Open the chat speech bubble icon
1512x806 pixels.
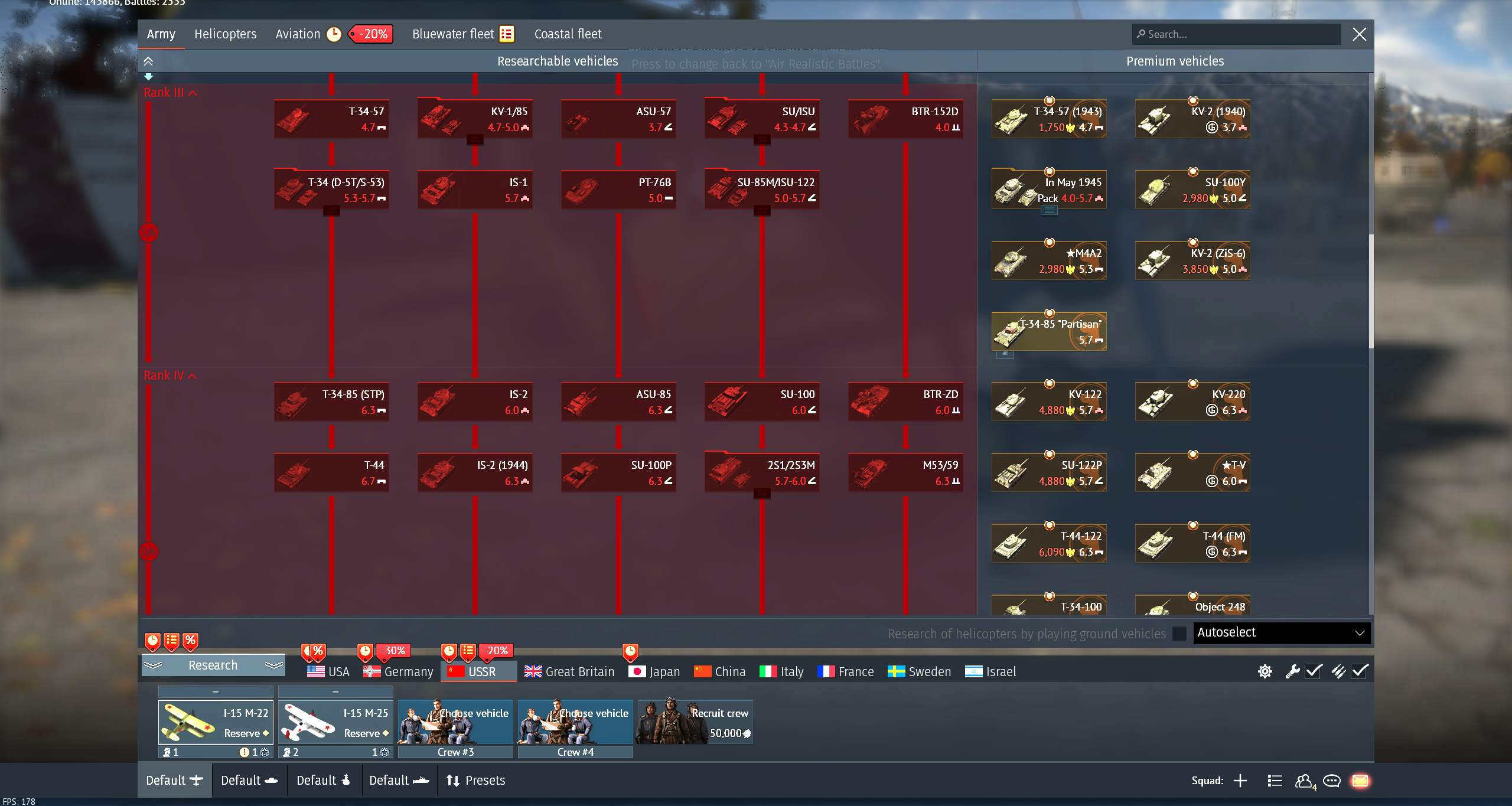tap(1332, 781)
